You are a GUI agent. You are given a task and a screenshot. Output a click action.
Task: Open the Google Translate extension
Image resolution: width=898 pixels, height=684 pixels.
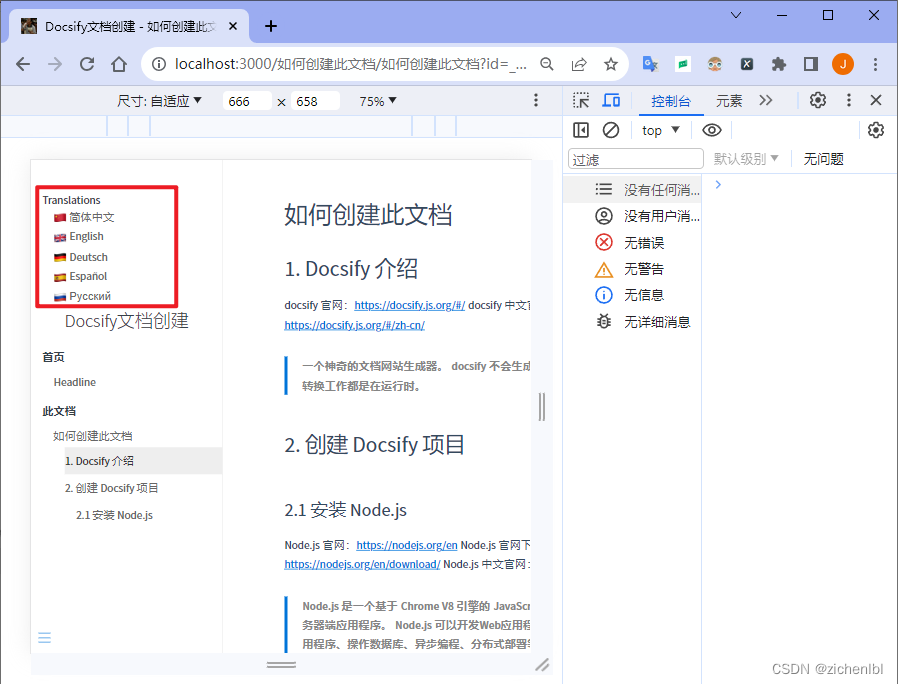[x=650, y=64]
